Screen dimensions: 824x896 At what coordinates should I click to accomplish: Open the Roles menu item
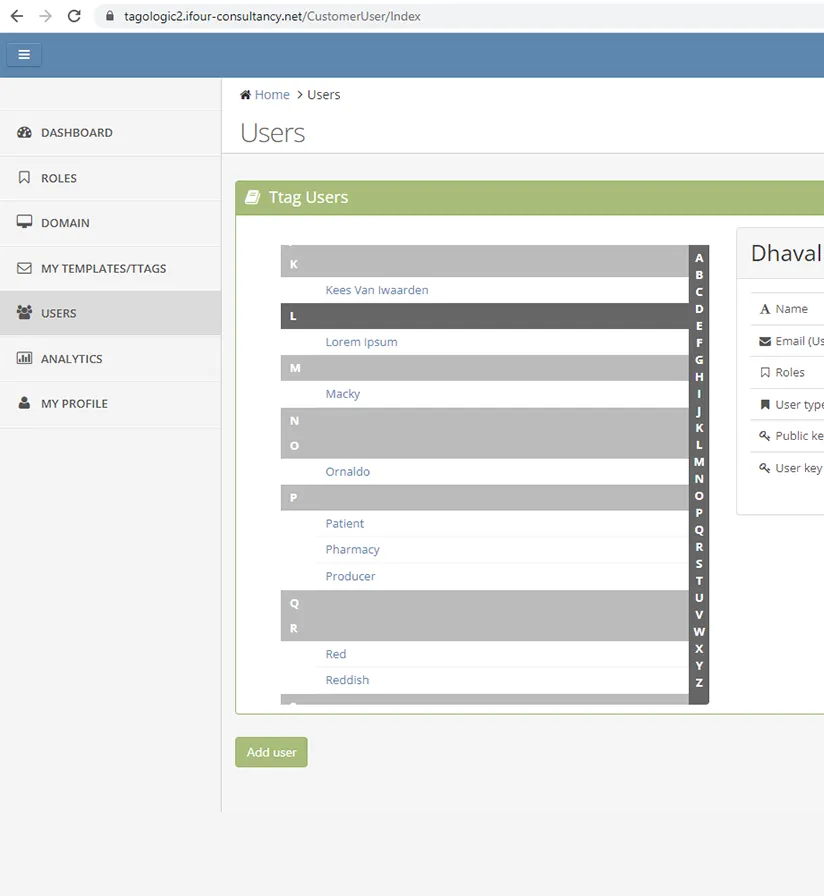pos(59,178)
